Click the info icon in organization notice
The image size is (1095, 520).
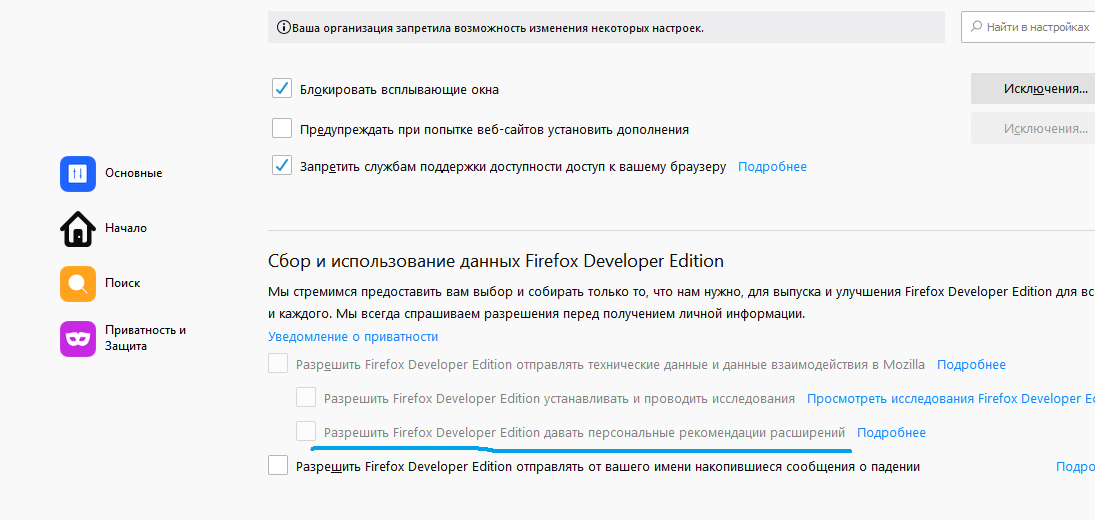[x=284, y=28]
